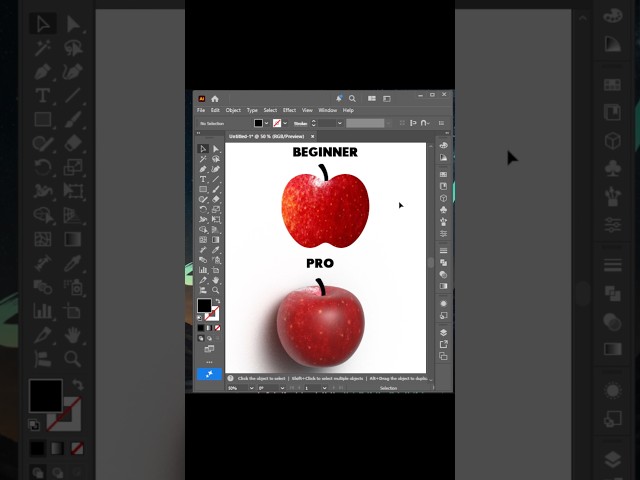Select the Free Transform tool
The image size is (640, 480).
(216, 219)
